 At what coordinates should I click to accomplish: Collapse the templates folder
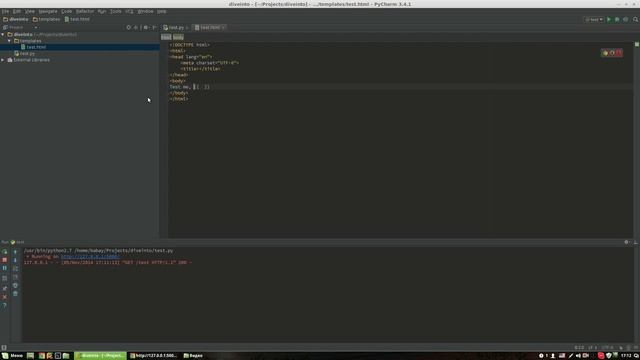[9, 41]
